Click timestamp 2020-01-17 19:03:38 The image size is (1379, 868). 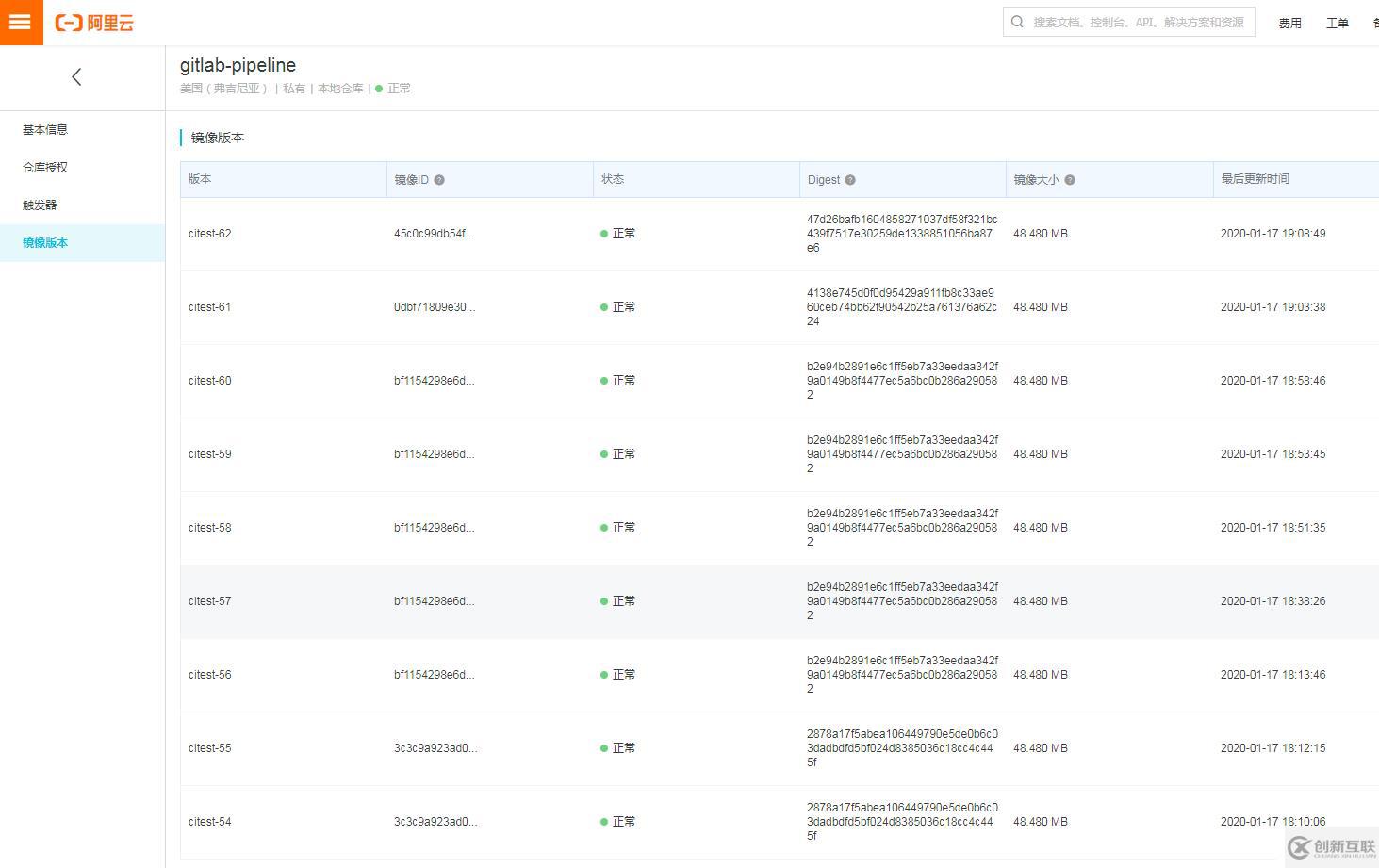(1272, 307)
